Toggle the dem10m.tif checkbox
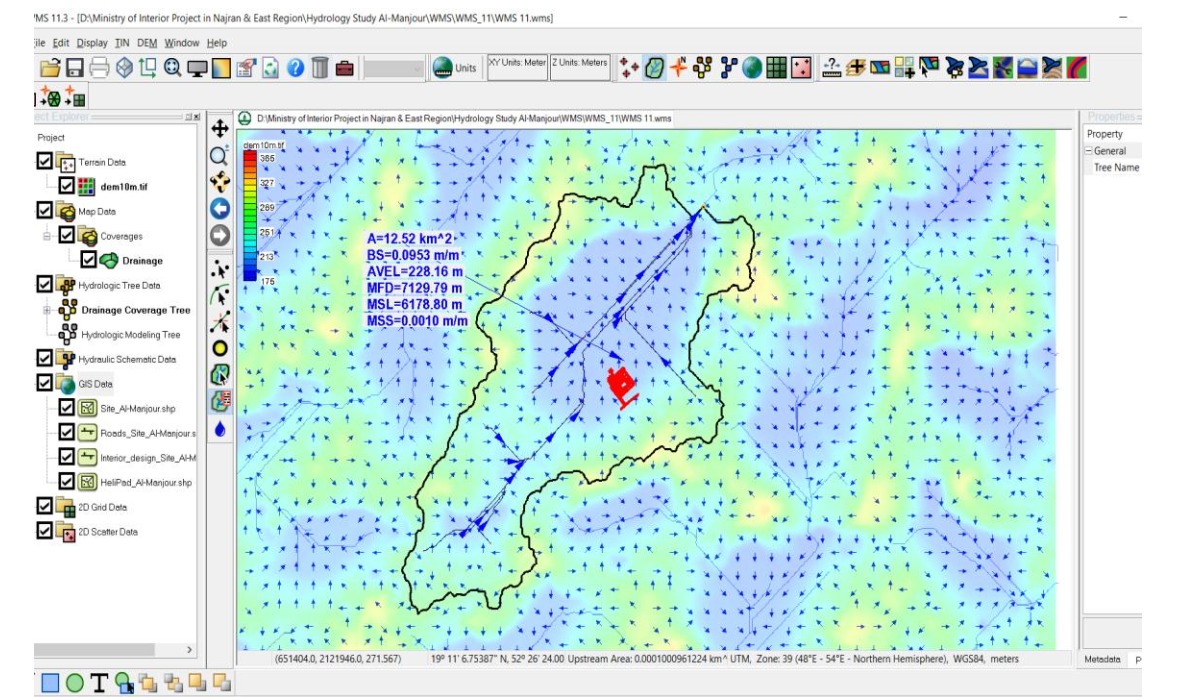The height and width of the screenshot is (697, 1197). (x=66, y=186)
